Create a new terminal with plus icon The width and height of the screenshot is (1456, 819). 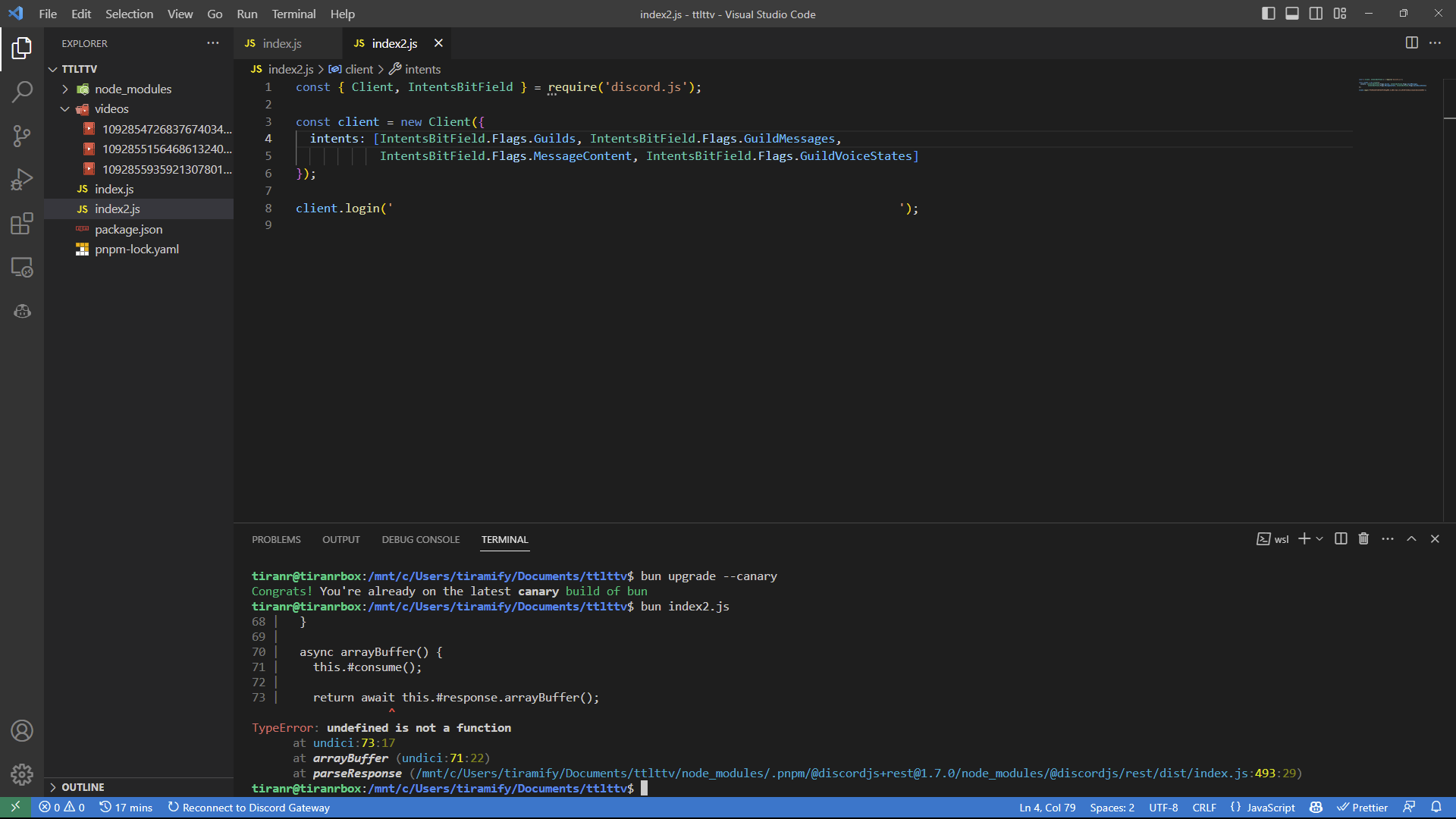(1303, 538)
